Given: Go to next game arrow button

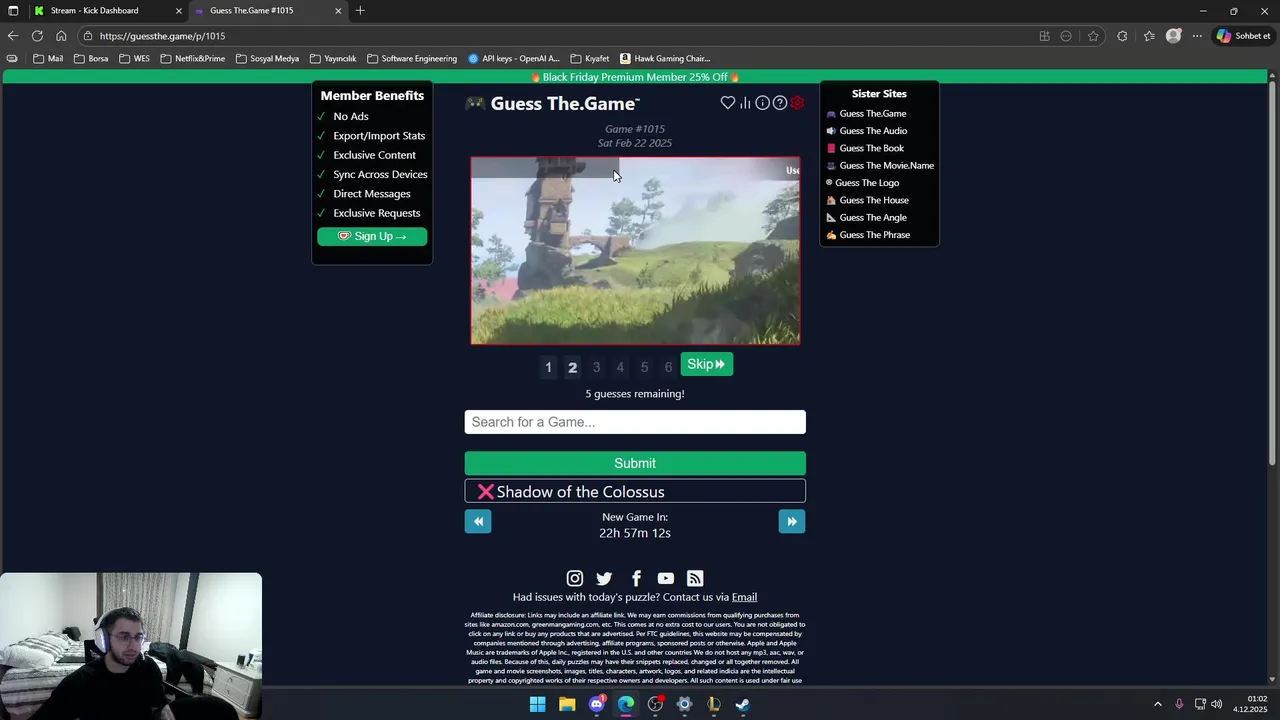Looking at the screenshot, I should pos(792,521).
